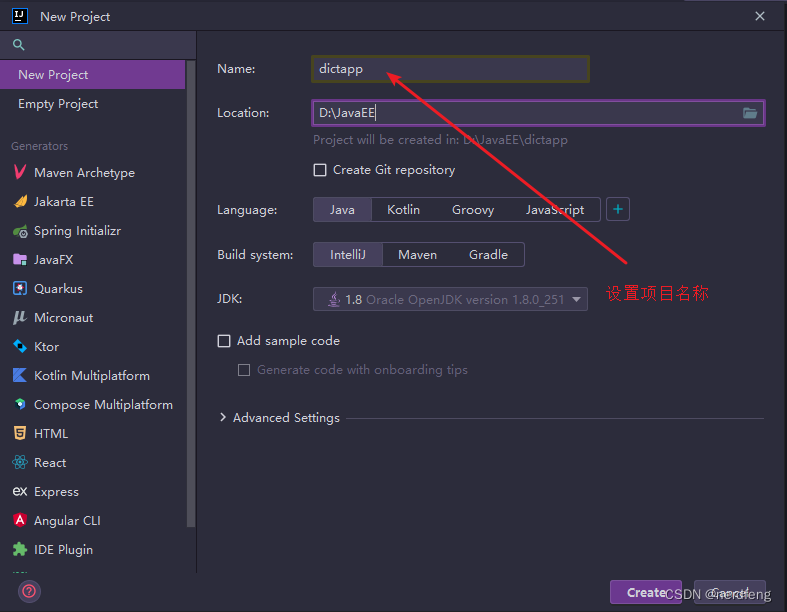Image resolution: width=787 pixels, height=612 pixels.
Task: Click the Java coffee-cup JDK icon
Action: click(x=334, y=299)
